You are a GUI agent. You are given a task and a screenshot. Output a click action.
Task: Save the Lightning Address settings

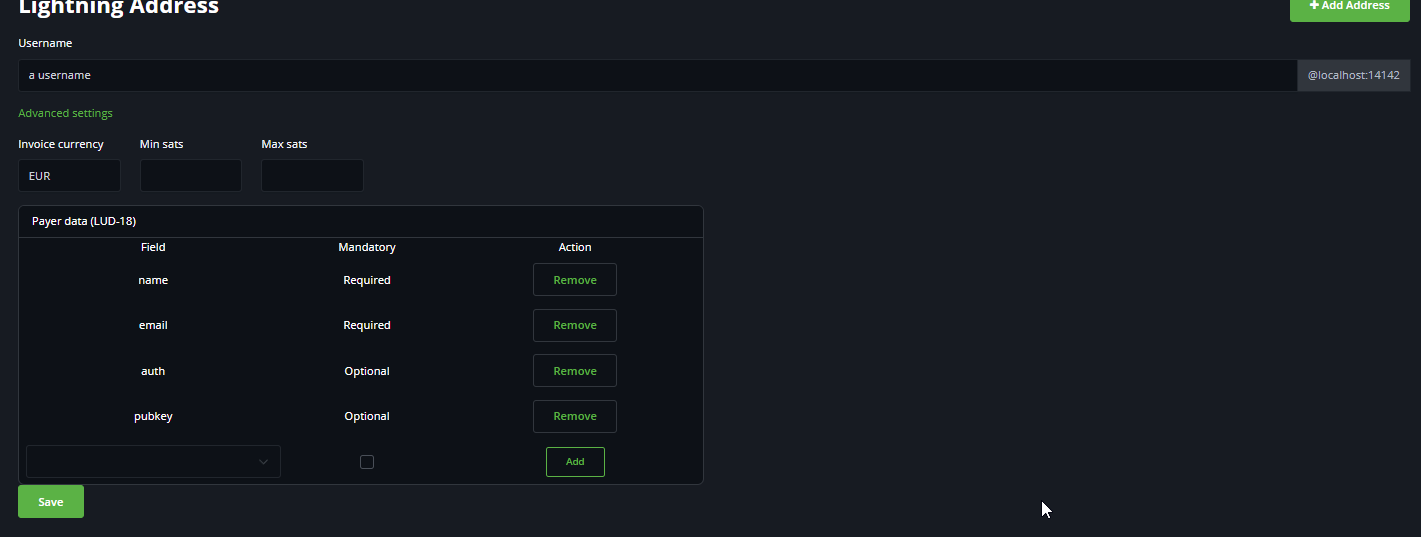(51, 502)
